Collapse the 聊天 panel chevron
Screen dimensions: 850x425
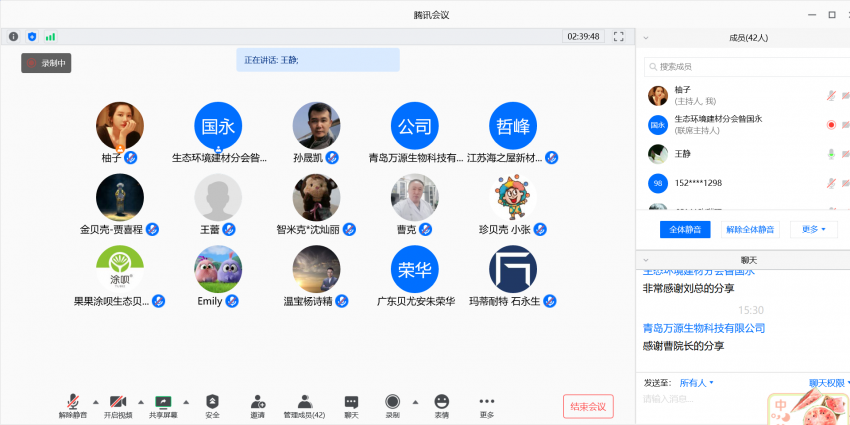[646, 260]
